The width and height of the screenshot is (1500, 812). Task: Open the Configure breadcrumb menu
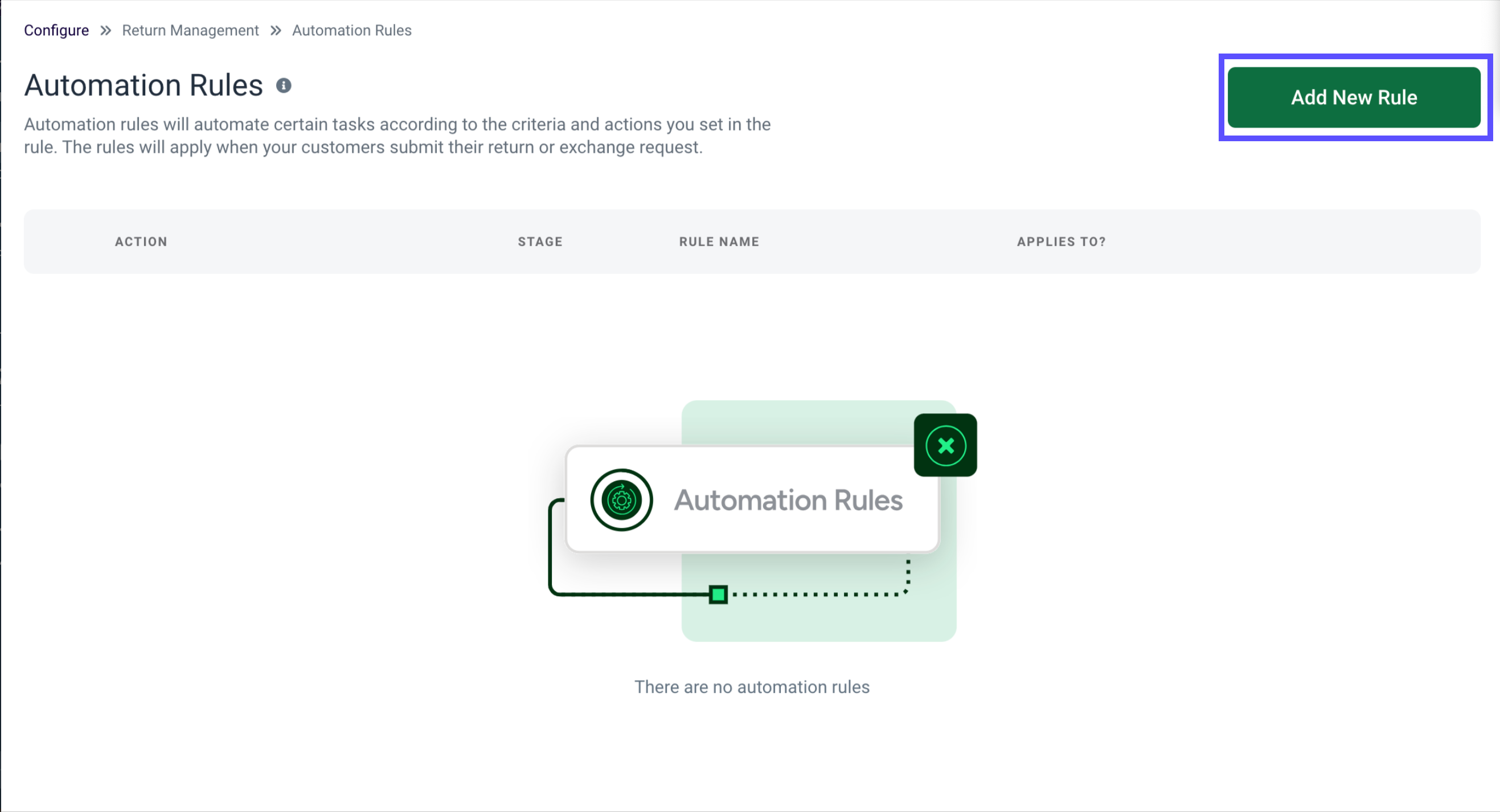[x=56, y=30]
